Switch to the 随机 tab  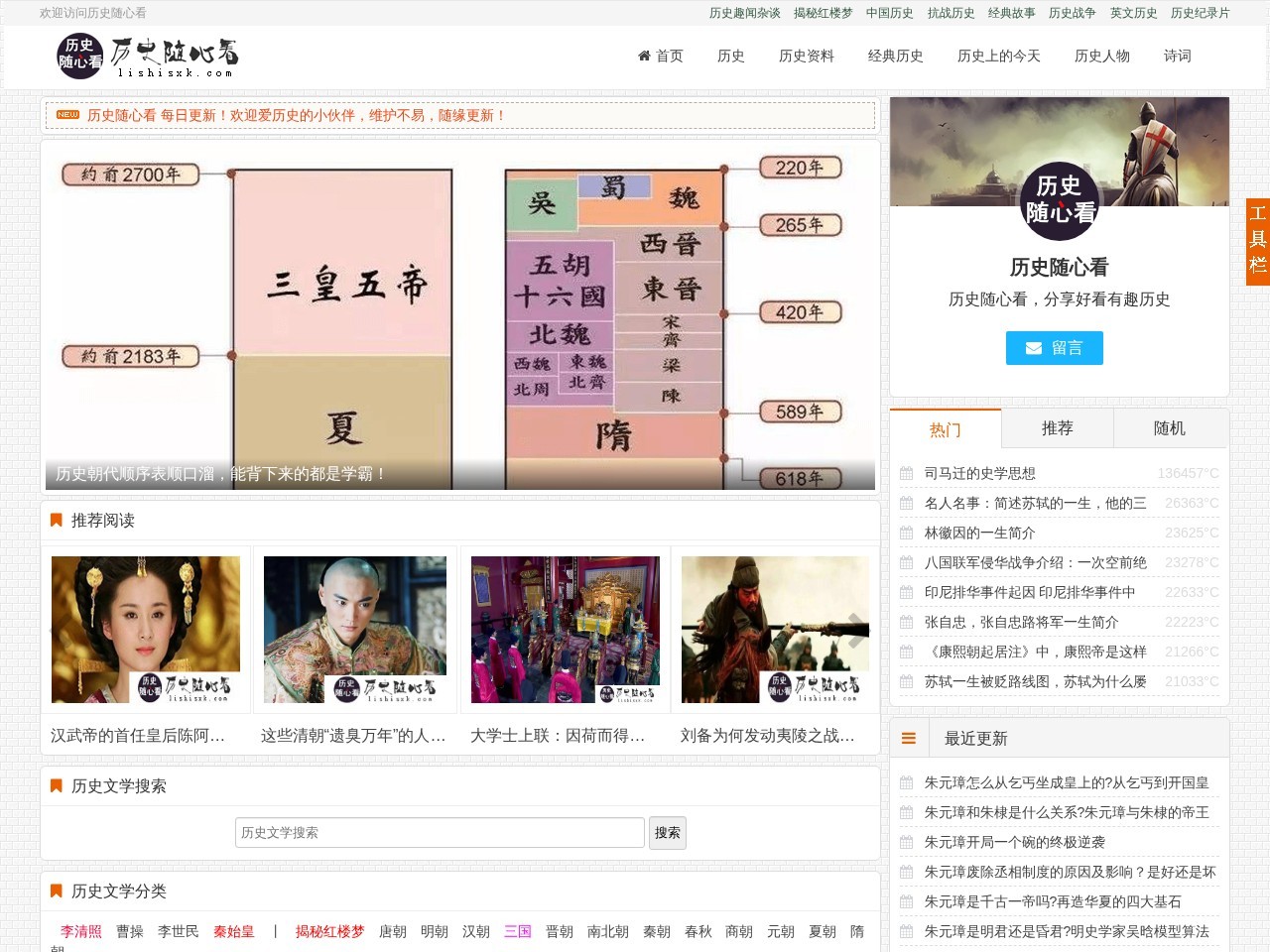point(1171,427)
